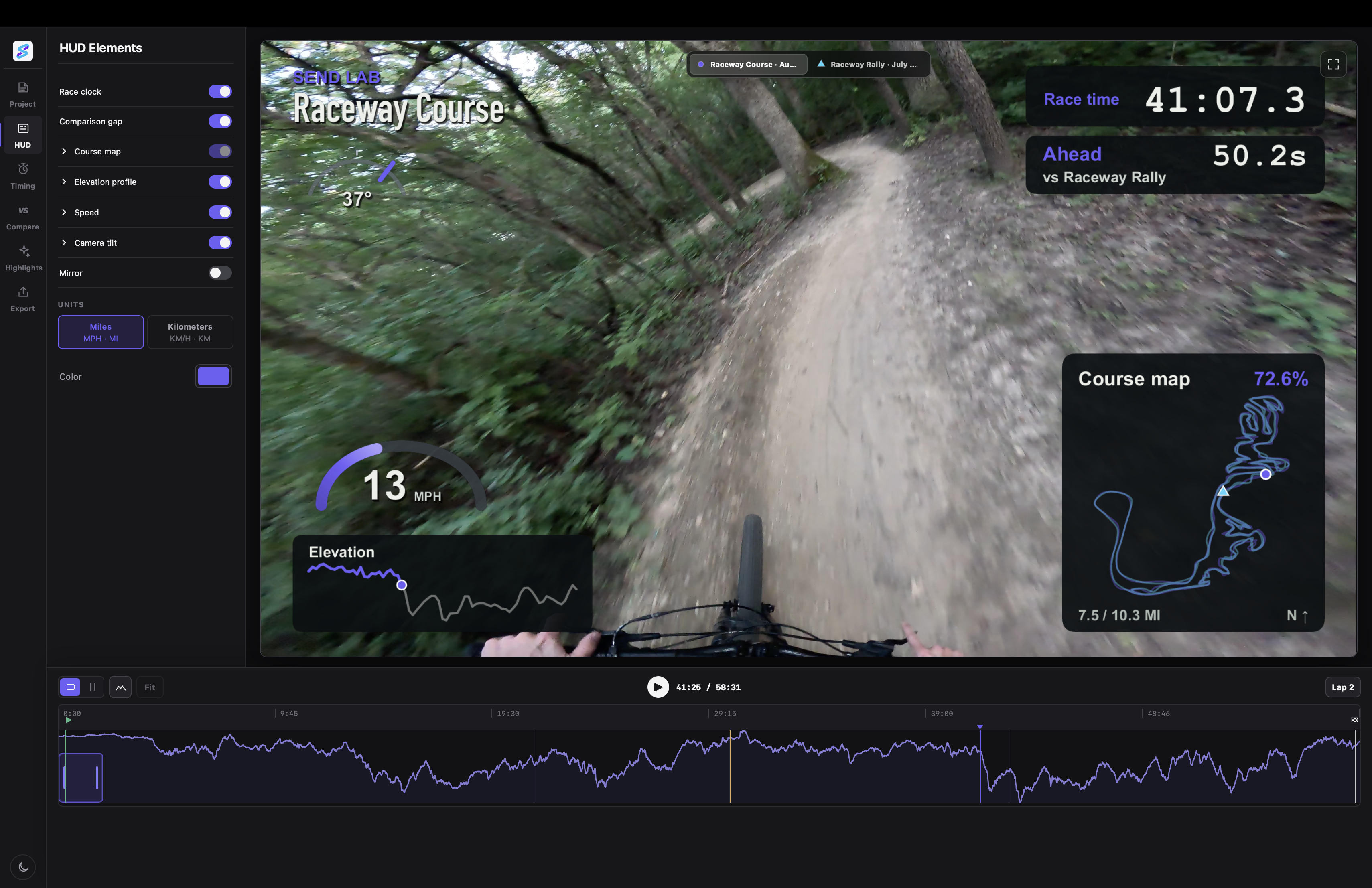
Task: Click the Ahead vs Raceway Rally overlay
Action: (x=1175, y=165)
